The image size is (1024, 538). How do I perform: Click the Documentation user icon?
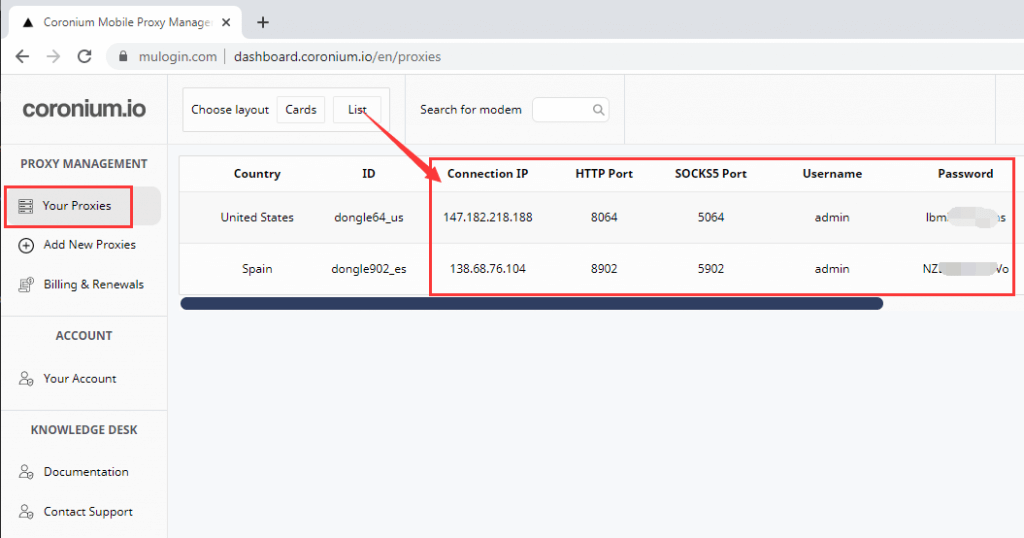coord(26,472)
